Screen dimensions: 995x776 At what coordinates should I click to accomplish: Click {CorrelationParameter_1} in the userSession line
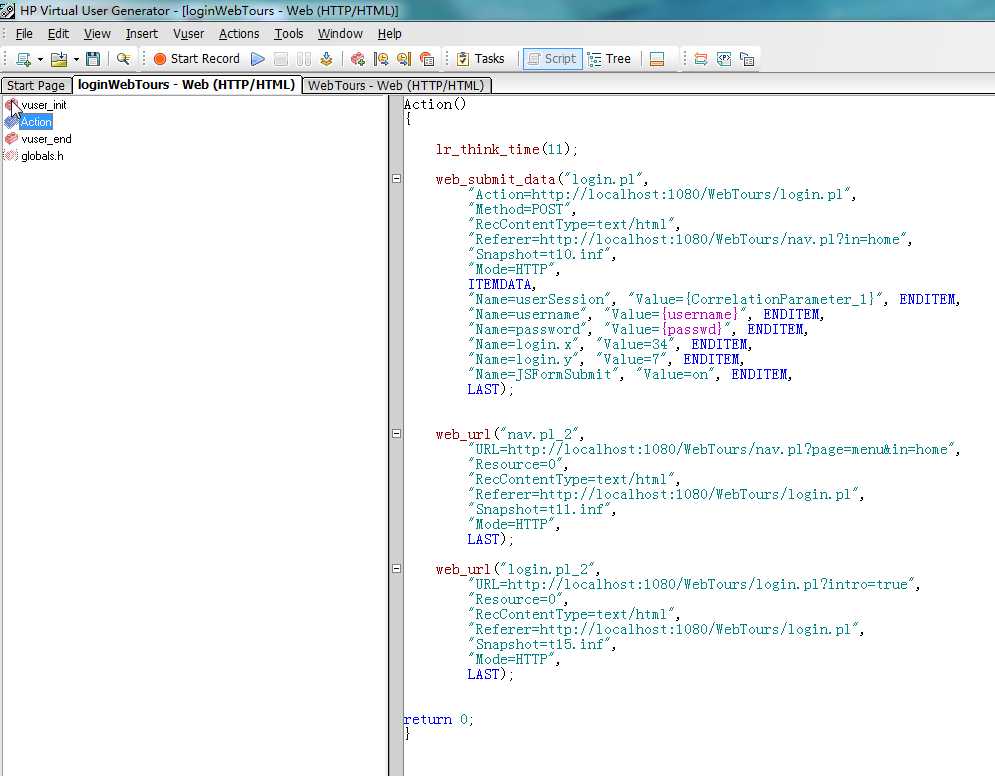780,299
